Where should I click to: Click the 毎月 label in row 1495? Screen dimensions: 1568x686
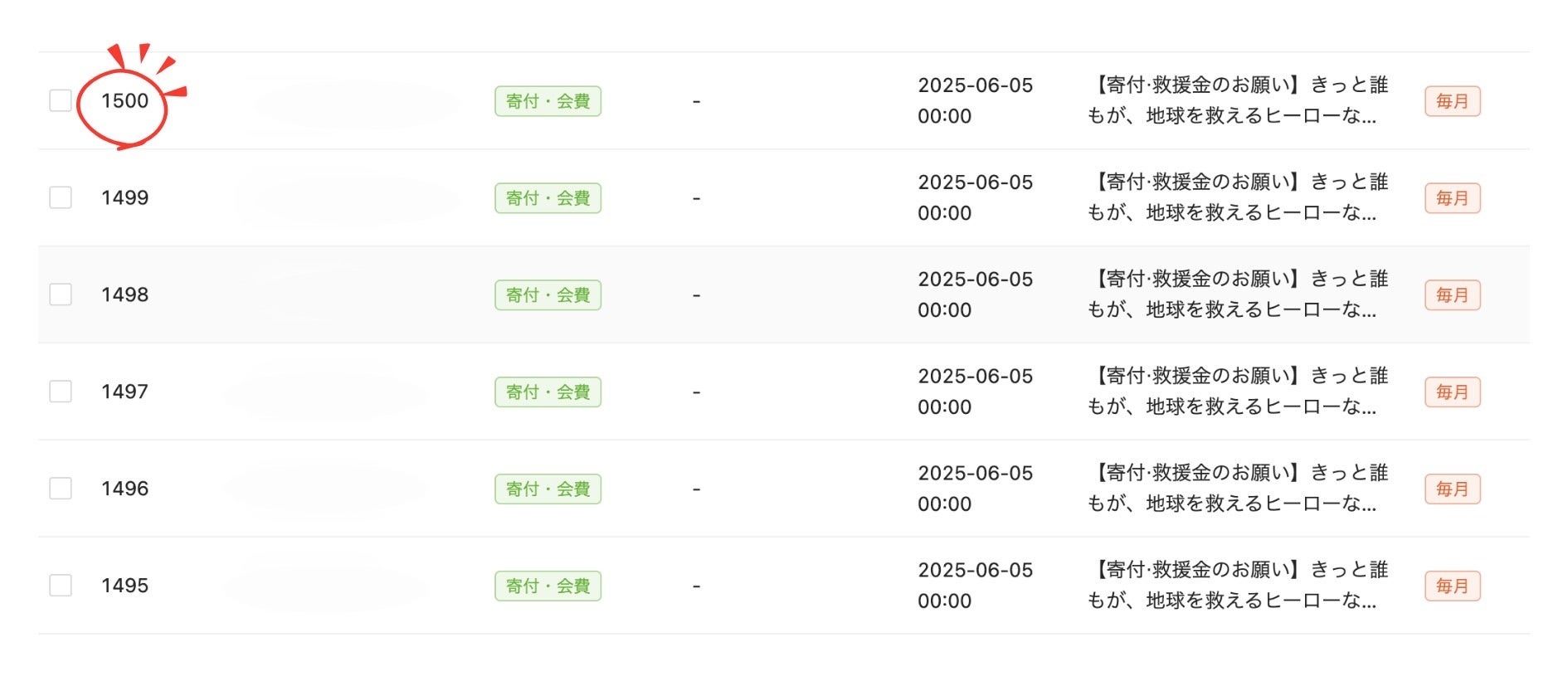1453,586
